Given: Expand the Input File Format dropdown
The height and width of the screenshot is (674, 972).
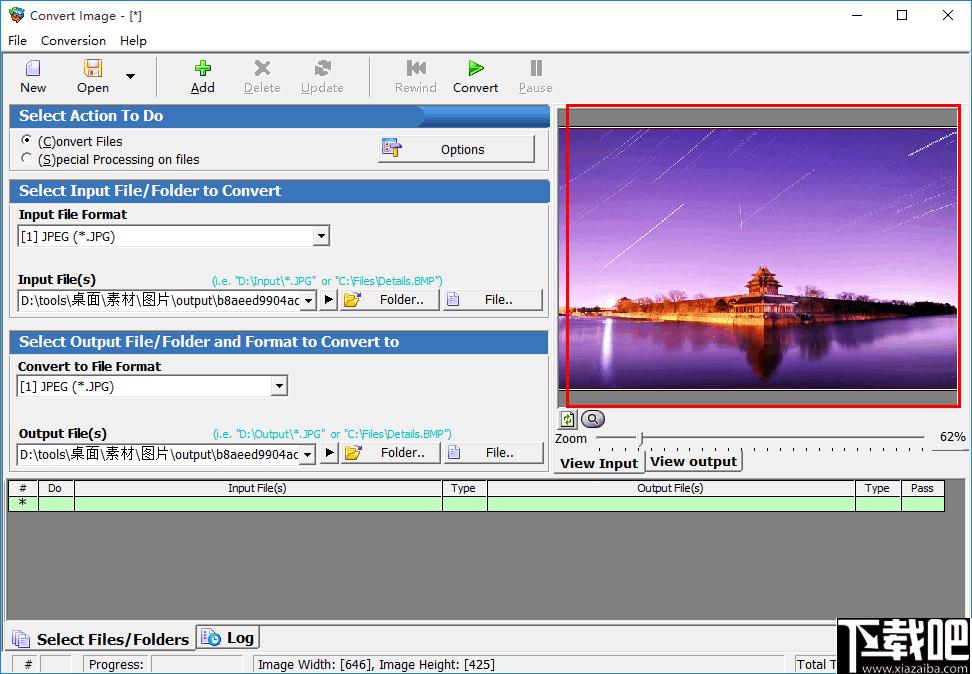Looking at the screenshot, I should click(x=320, y=236).
